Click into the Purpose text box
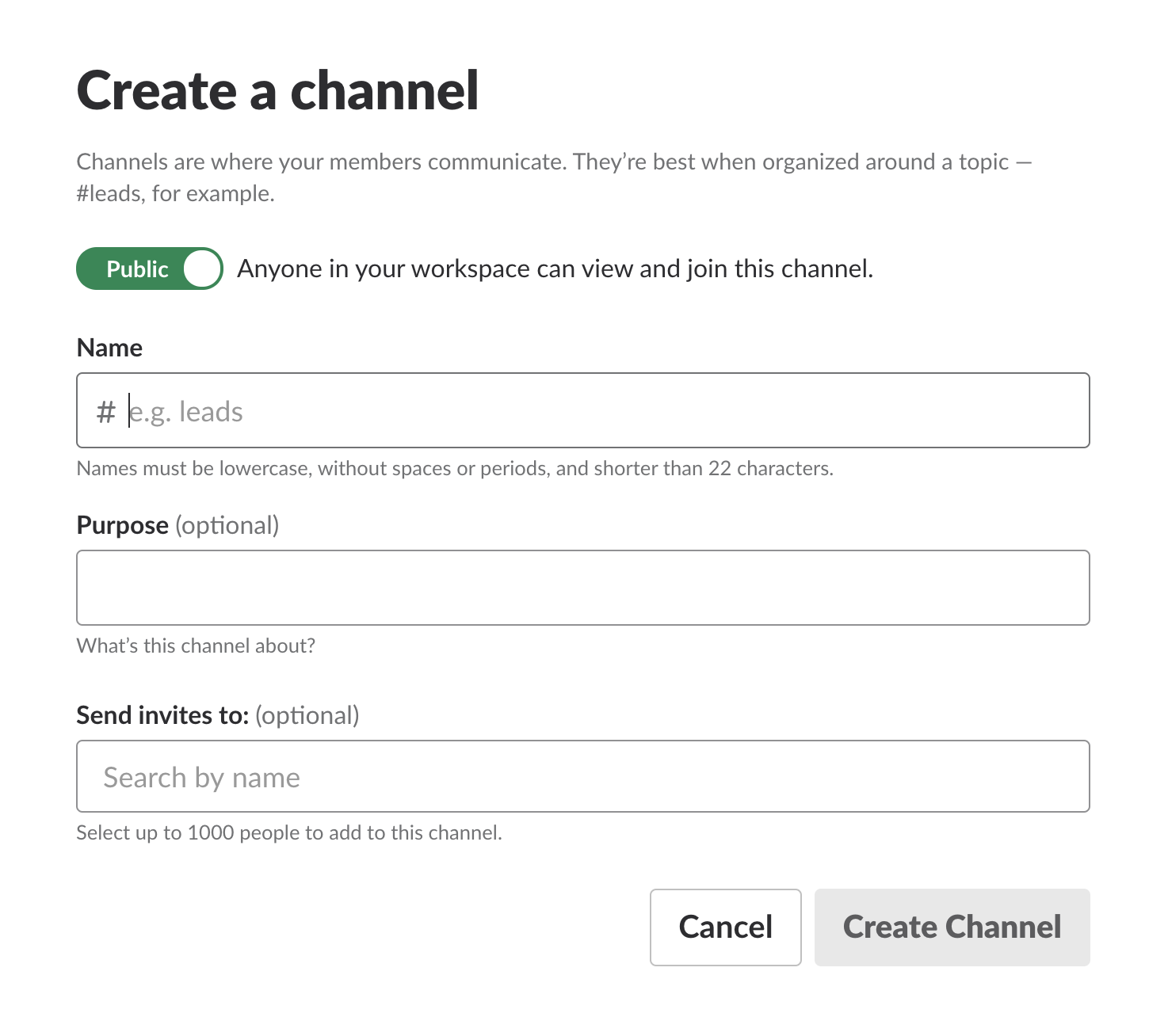The width and height of the screenshot is (1168, 1036). click(x=582, y=588)
